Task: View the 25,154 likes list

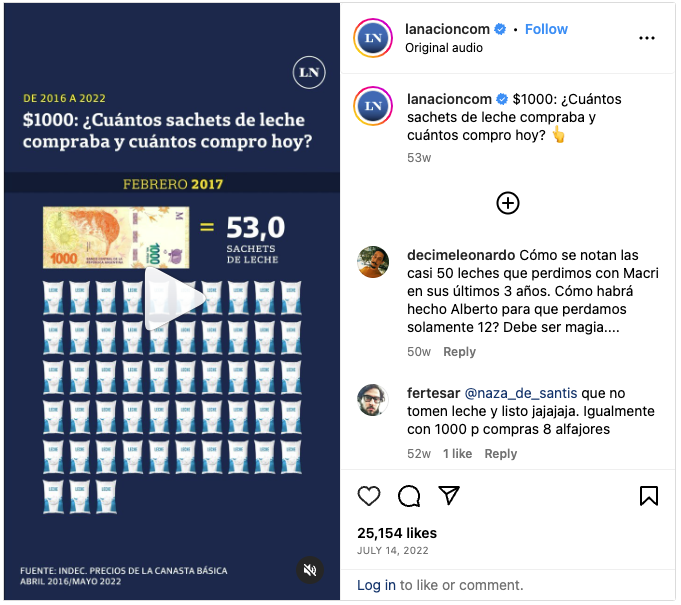Action: click(x=397, y=533)
